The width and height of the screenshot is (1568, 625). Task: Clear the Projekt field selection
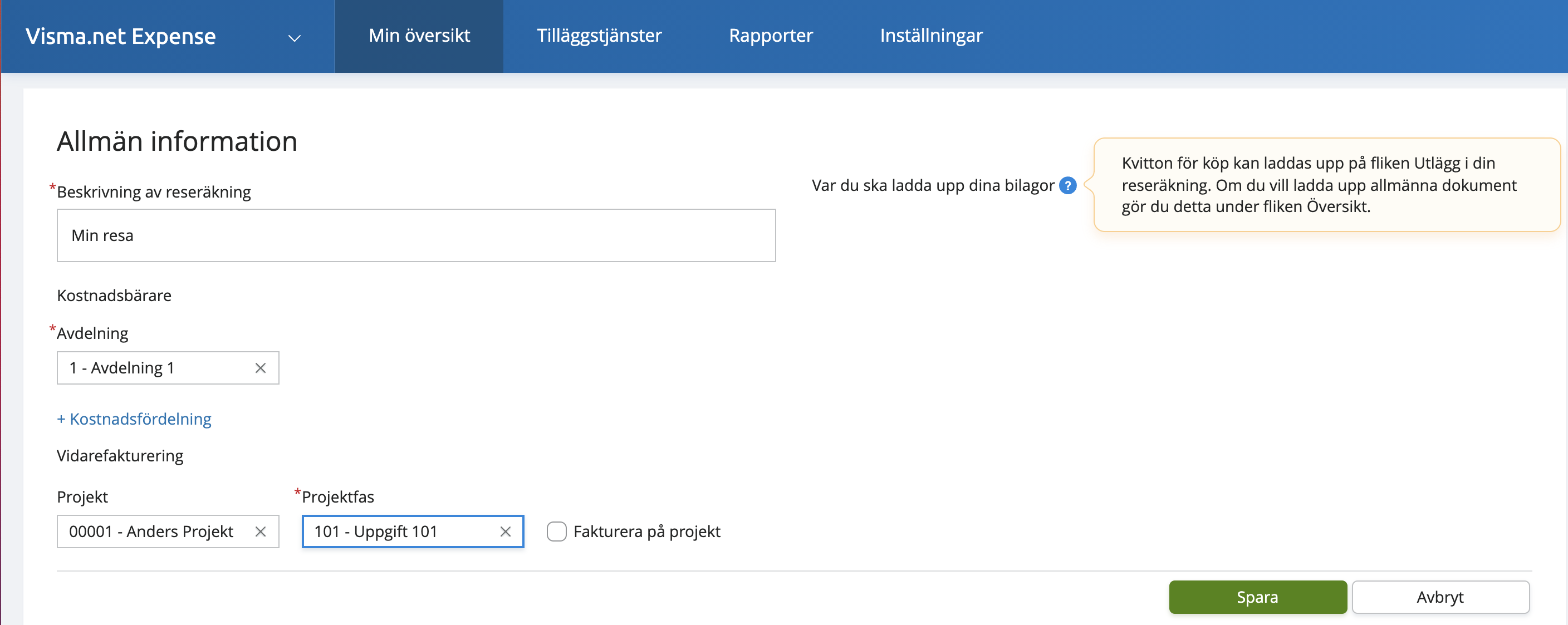pos(261,532)
